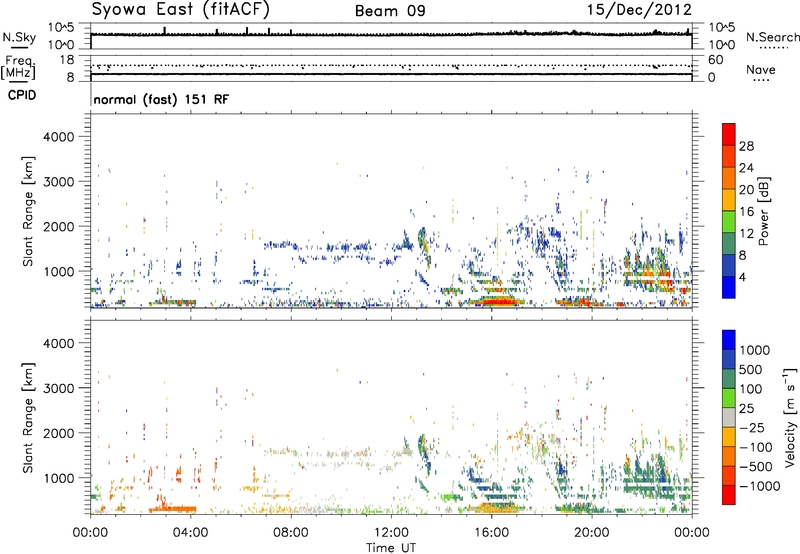Click the '24' power color bar value
800x554 pixels.
746,168
